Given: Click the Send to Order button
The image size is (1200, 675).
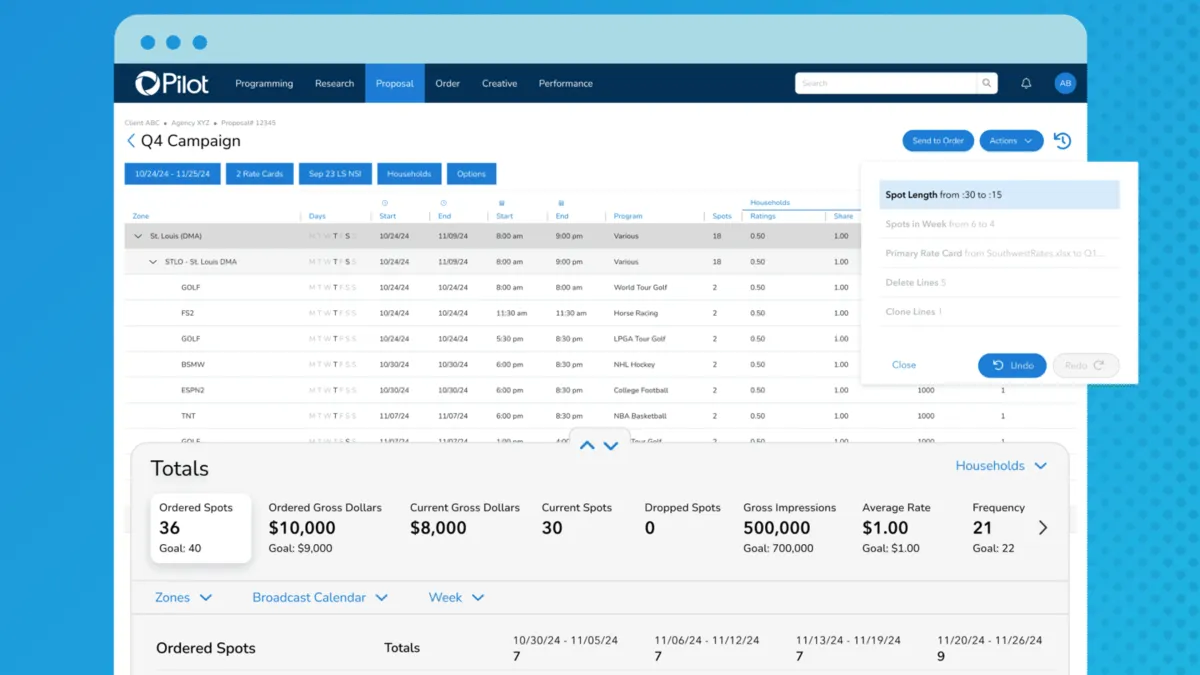Looking at the screenshot, I should [x=937, y=140].
